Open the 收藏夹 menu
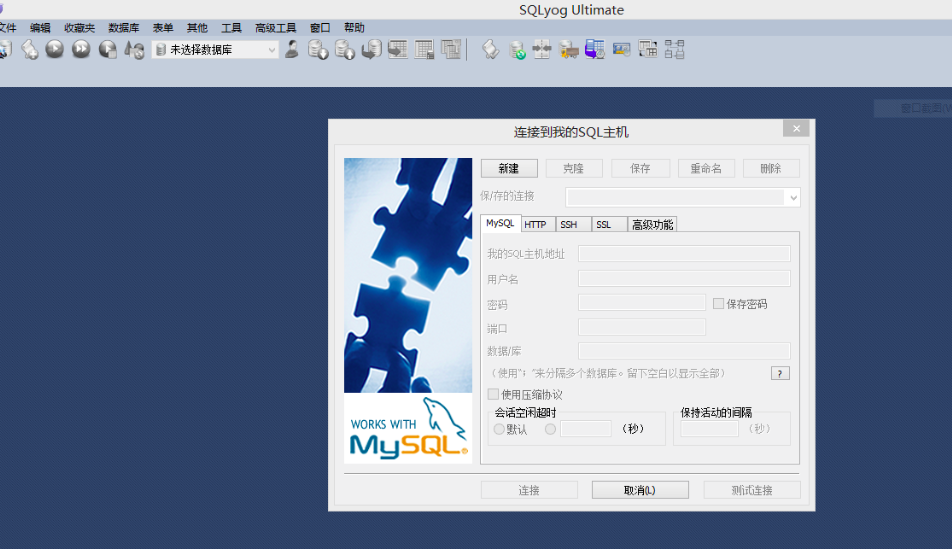Viewport: 952px width, 549px height. pyautogui.click(x=80, y=27)
